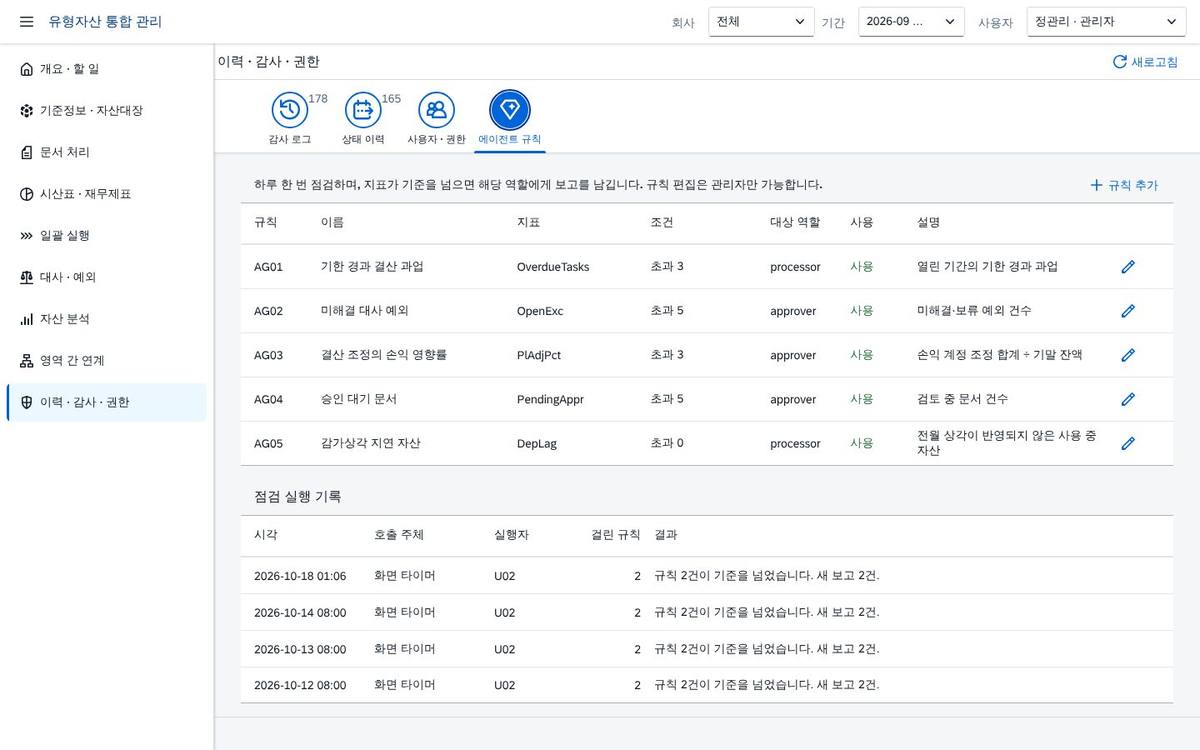
Task: Open 일괄 실행 in the sidebar
Action: tap(65, 236)
